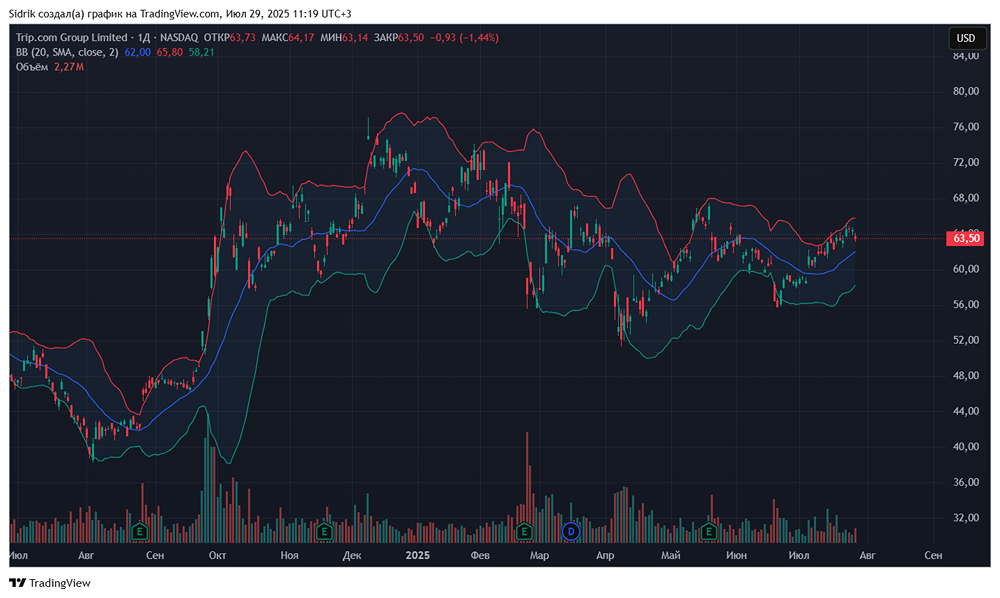Click the Окт label on the time axis

click(x=217, y=555)
